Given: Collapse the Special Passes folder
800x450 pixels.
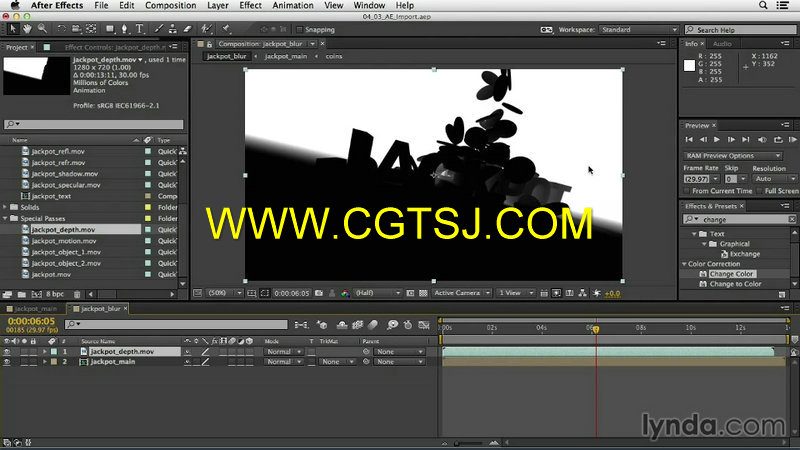Looking at the screenshot, I should [x=6, y=218].
